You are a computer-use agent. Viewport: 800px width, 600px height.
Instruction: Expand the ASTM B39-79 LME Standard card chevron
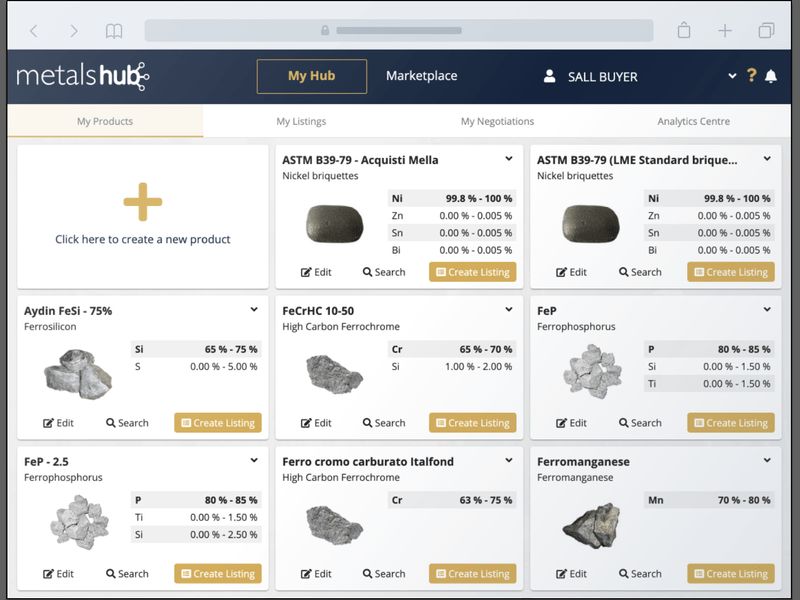coord(767,159)
